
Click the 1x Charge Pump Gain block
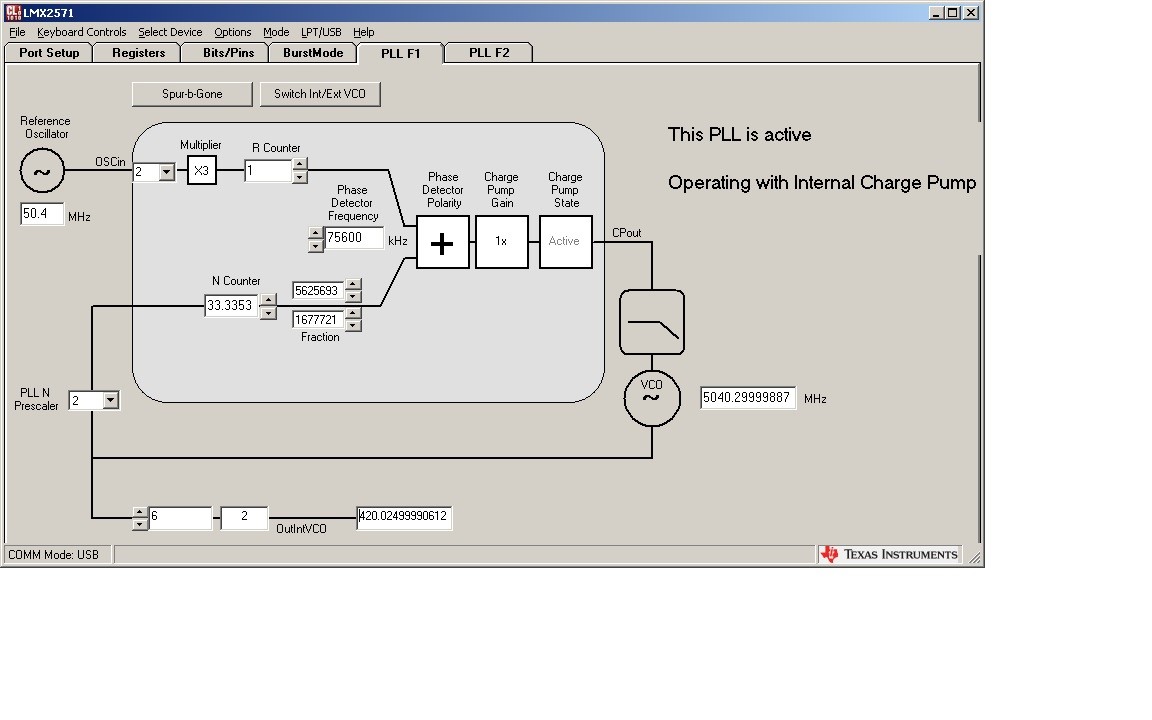[501, 242]
